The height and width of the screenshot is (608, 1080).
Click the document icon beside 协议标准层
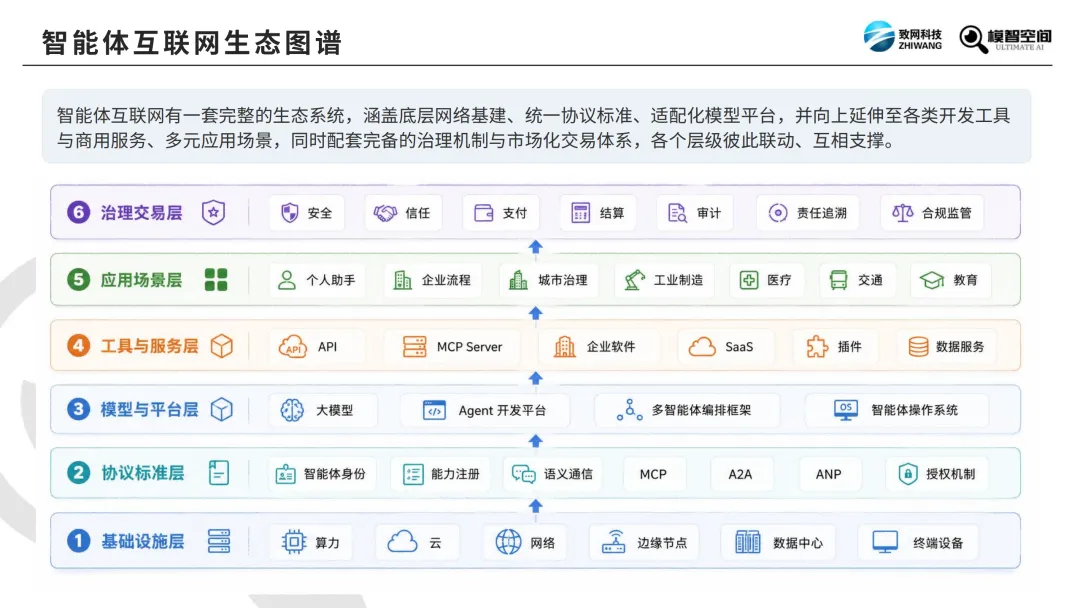click(218, 472)
